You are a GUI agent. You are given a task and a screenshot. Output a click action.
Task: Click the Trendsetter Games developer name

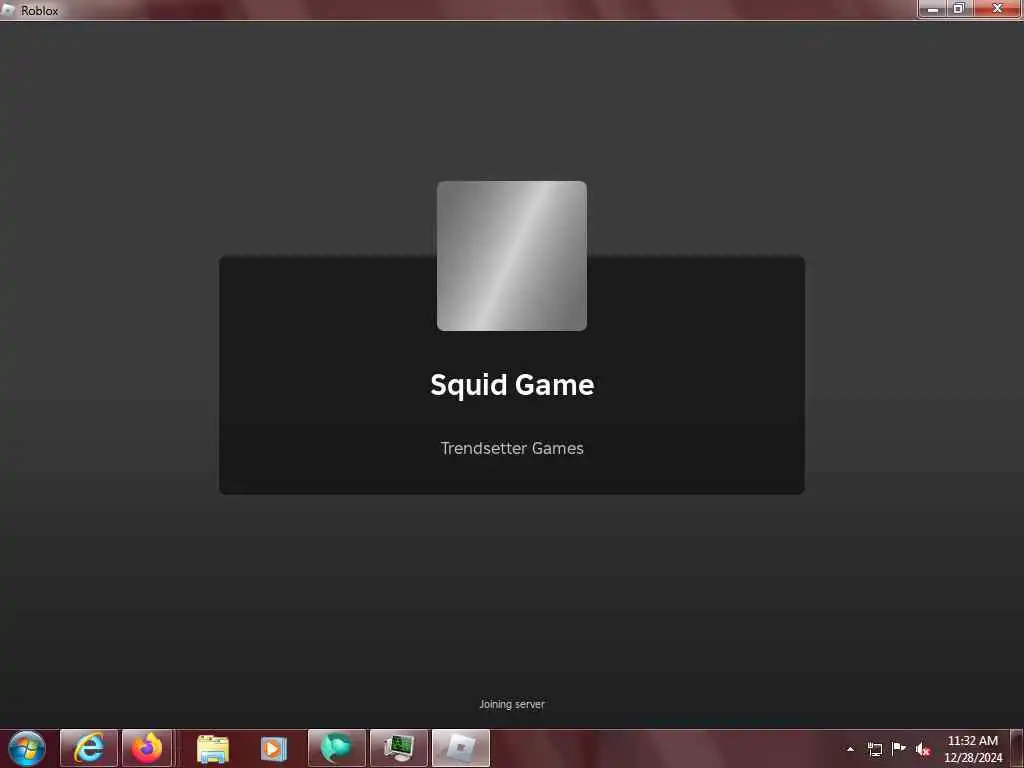click(x=512, y=448)
